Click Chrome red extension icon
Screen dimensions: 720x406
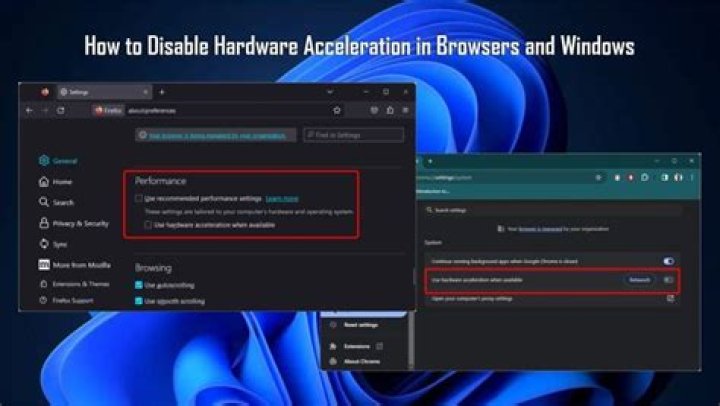(631, 178)
